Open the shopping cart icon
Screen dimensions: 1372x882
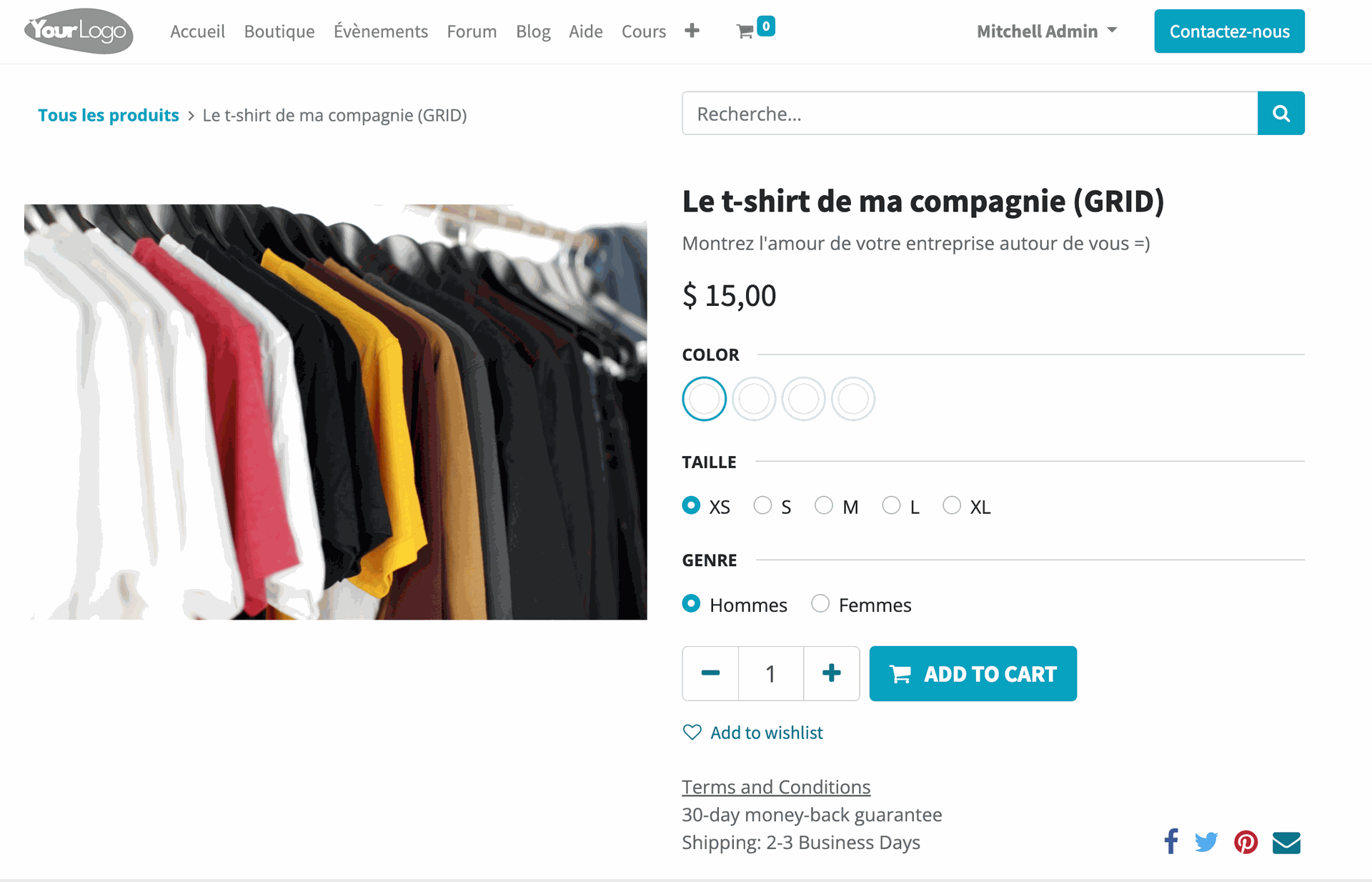point(749,31)
